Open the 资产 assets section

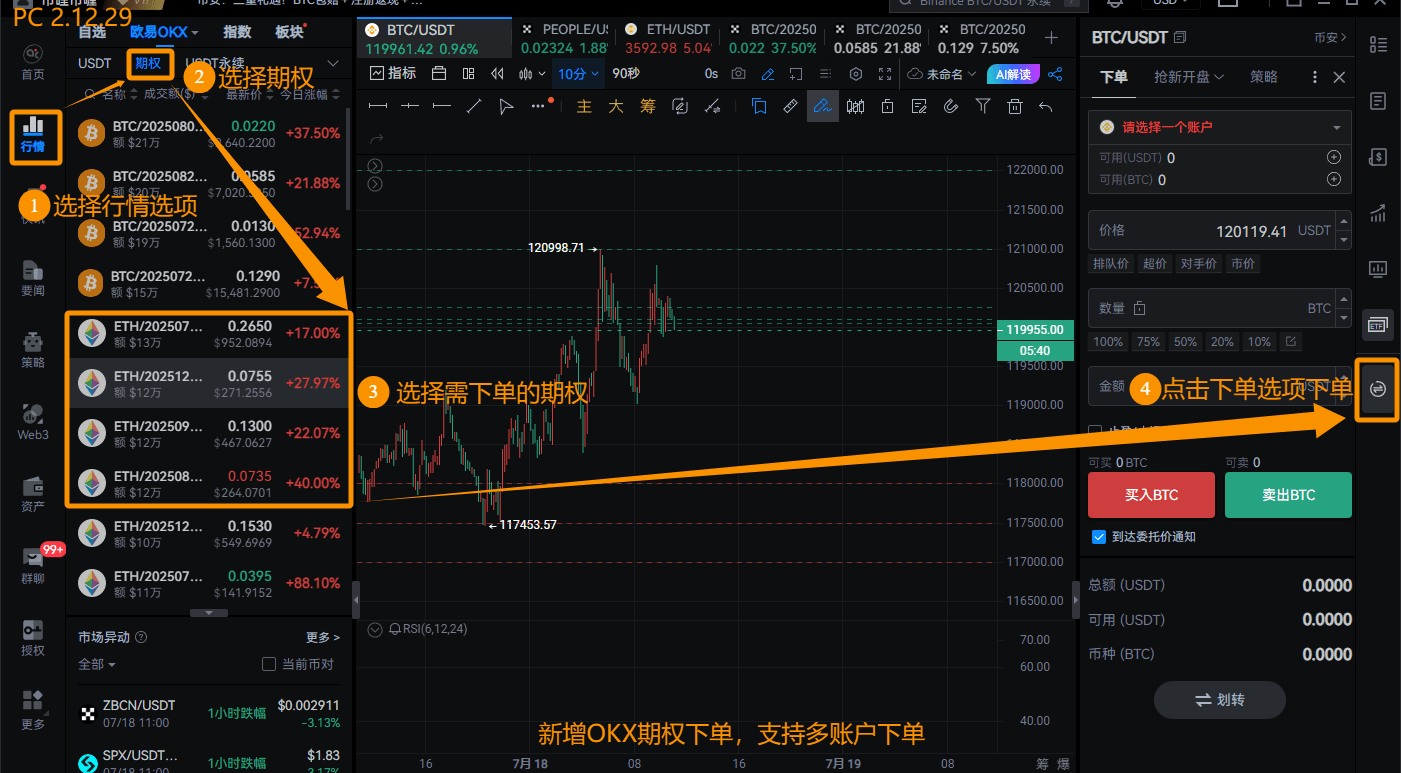pos(33,494)
